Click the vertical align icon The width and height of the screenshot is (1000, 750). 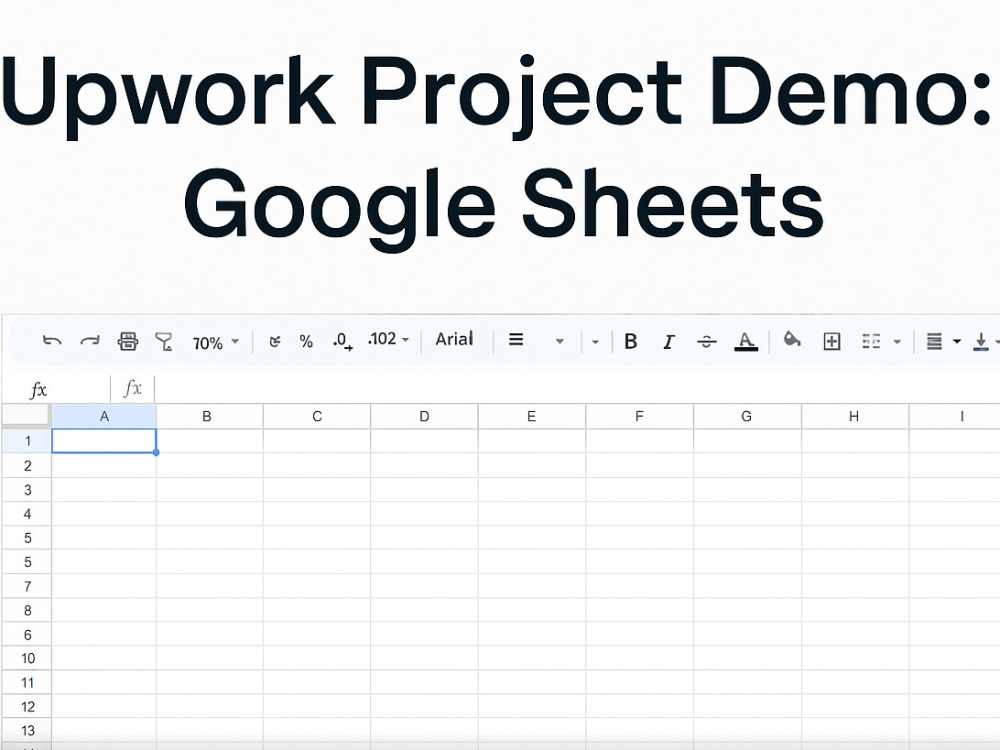tap(981, 341)
